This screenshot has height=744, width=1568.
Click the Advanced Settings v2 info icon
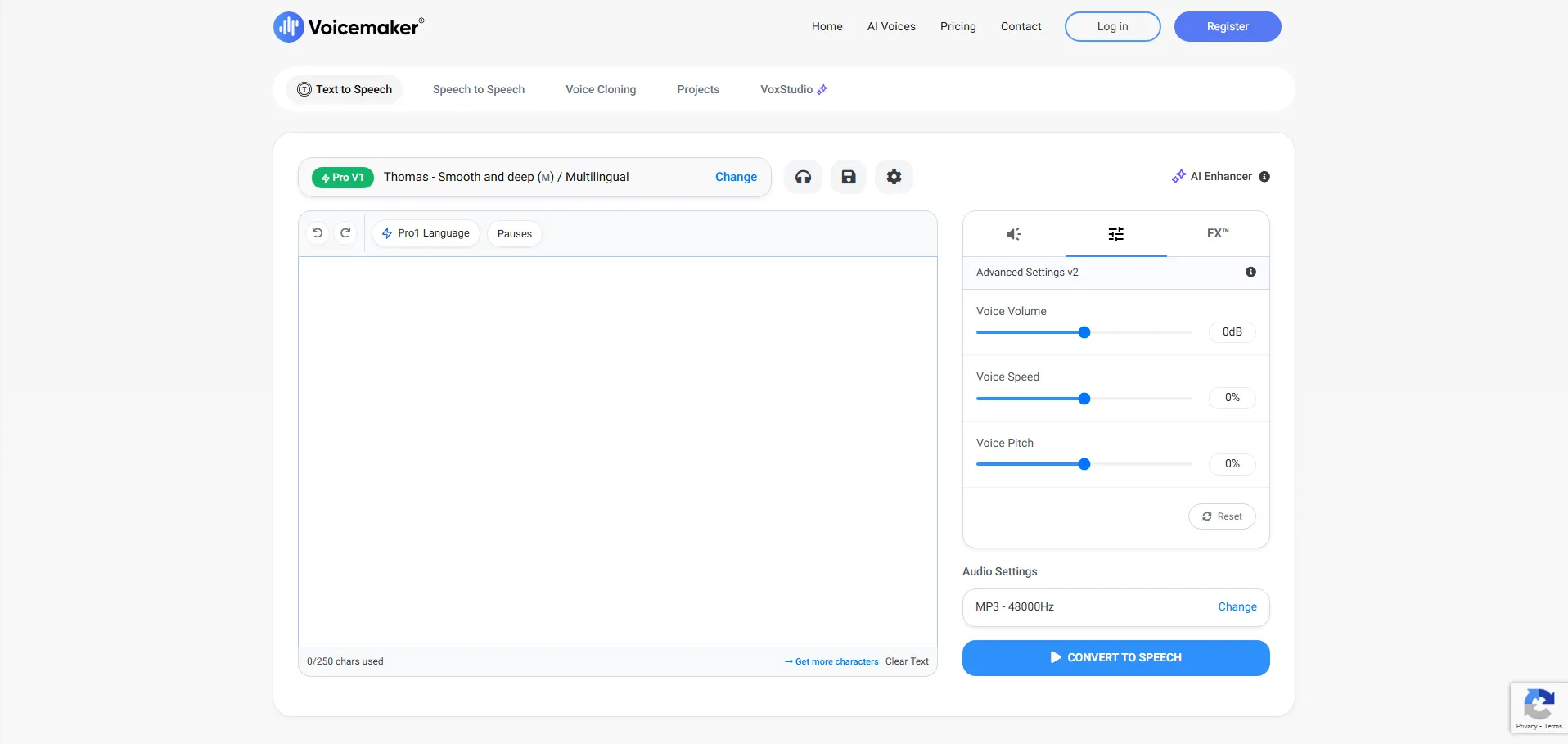click(1250, 272)
